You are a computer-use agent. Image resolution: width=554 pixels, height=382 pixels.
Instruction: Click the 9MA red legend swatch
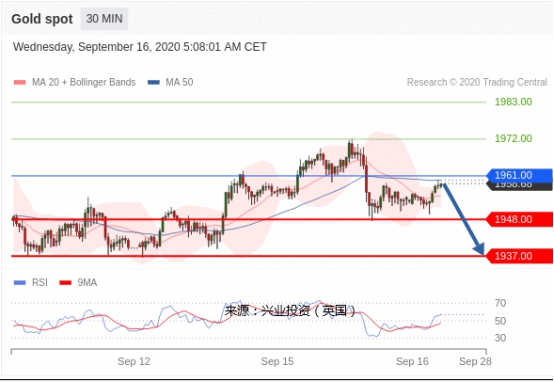(65, 283)
